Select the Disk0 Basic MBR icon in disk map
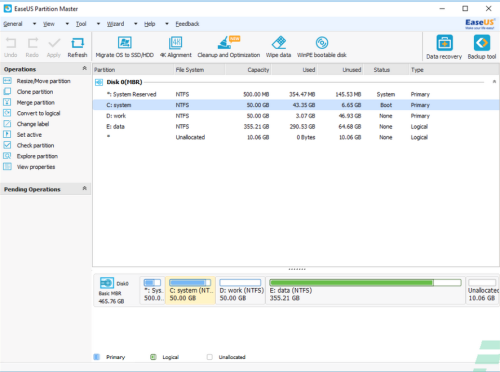 pos(107,283)
